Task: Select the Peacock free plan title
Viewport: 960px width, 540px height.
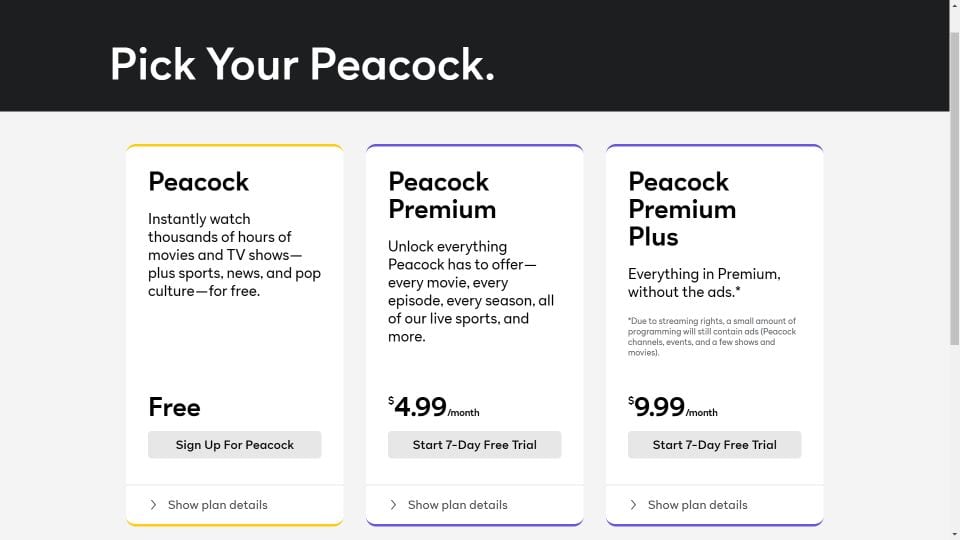Action: pyautogui.click(x=198, y=182)
